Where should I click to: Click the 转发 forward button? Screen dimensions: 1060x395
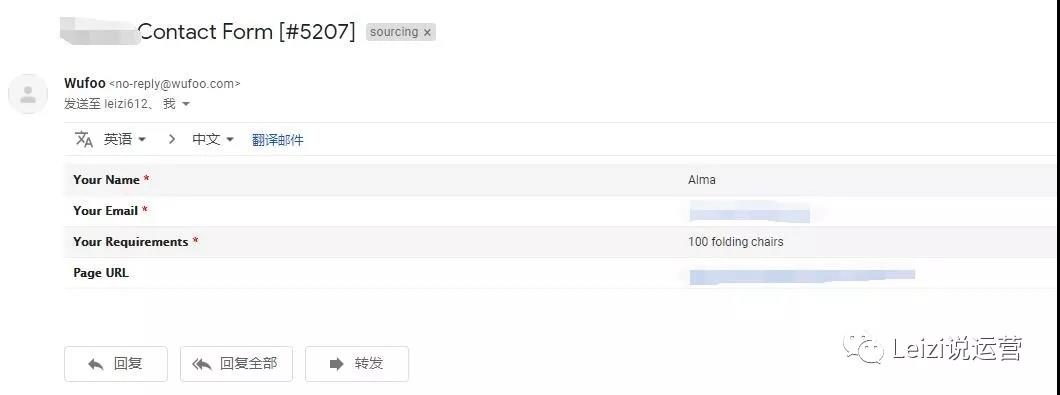357,364
